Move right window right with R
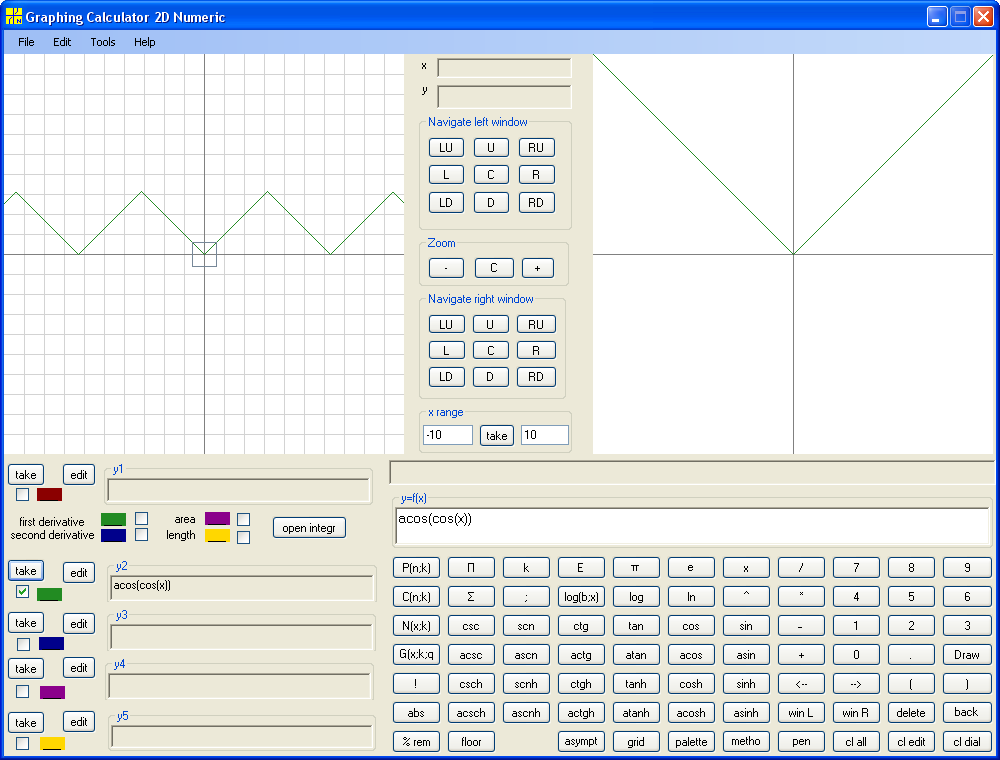This screenshot has height=760, width=1000. coord(536,351)
